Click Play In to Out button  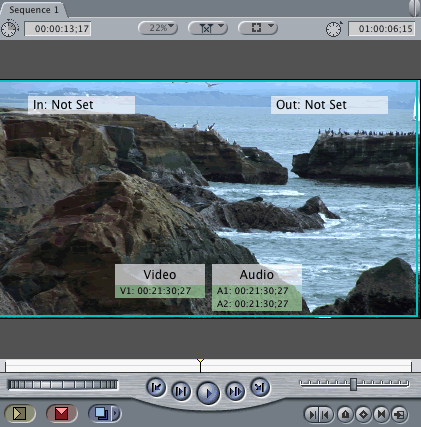tap(181, 391)
